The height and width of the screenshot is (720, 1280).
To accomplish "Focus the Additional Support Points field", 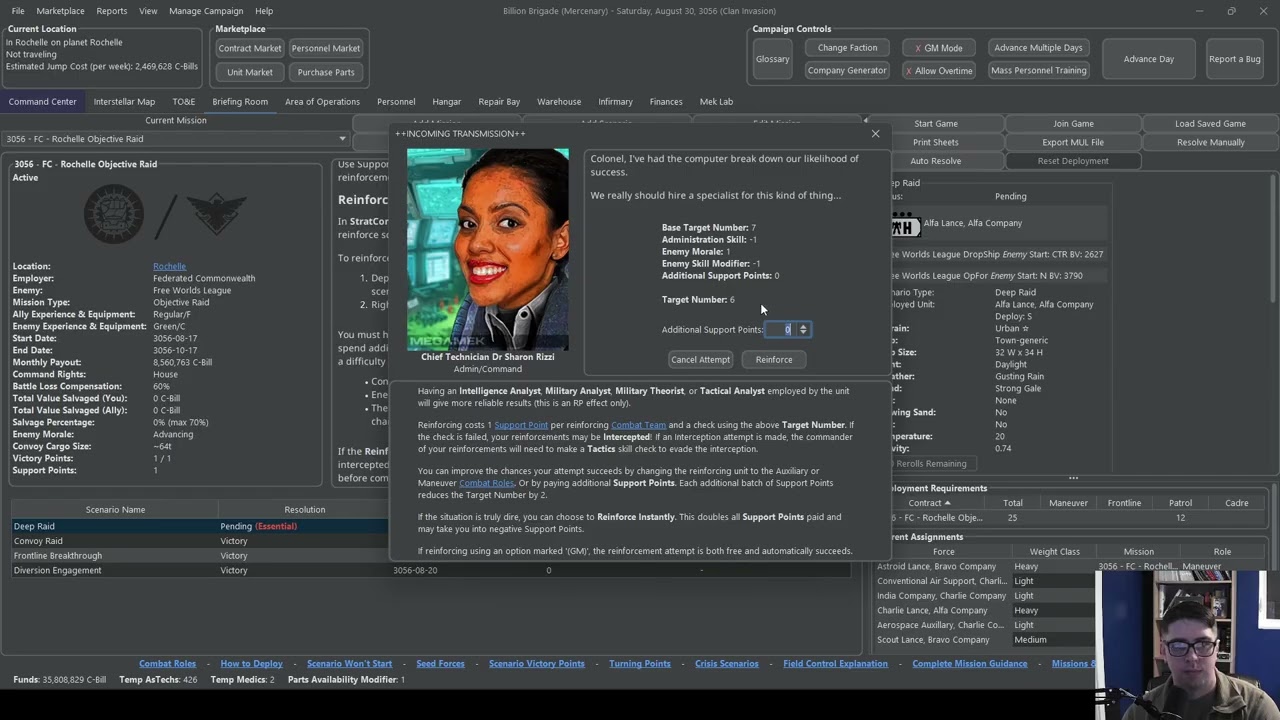I will 782,329.
